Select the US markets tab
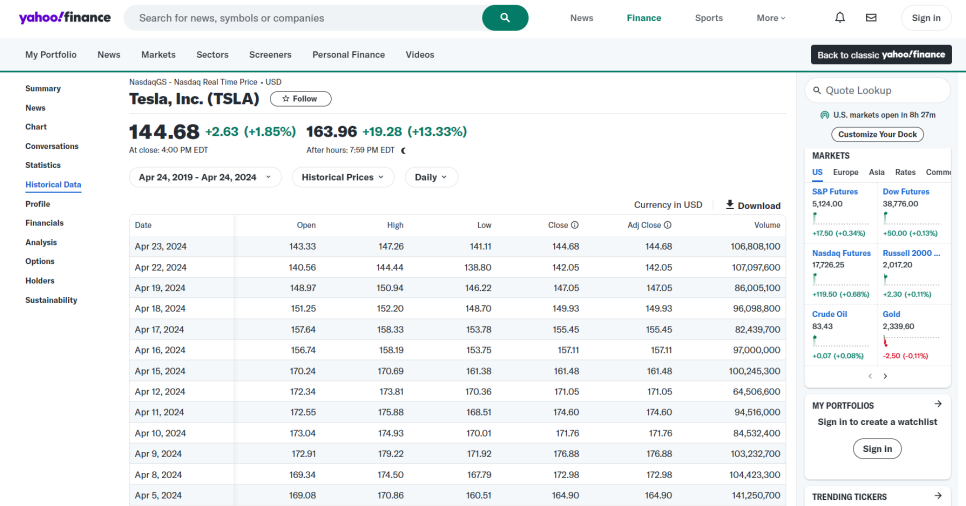 coord(817,173)
